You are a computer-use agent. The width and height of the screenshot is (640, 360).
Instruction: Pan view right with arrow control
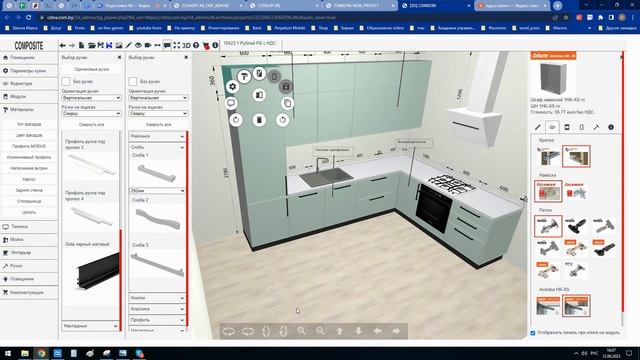(x=396, y=331)
